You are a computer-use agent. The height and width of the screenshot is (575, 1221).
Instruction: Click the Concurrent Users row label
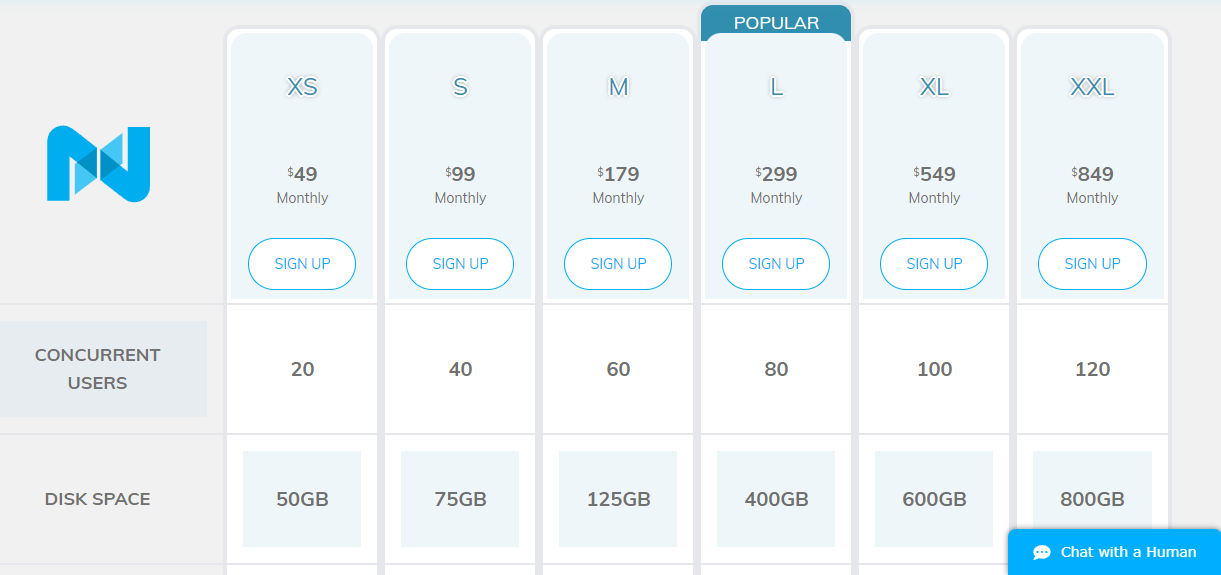[97, 369]
